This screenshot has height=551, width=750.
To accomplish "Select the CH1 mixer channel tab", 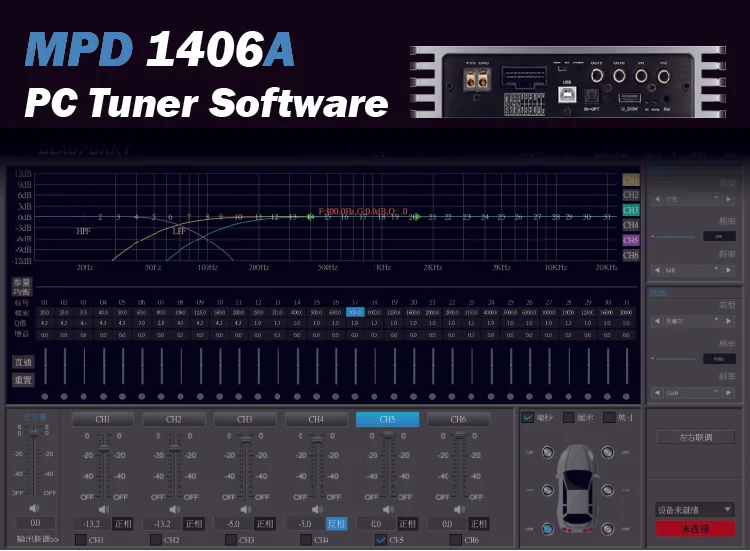I will tap(103, 419).
